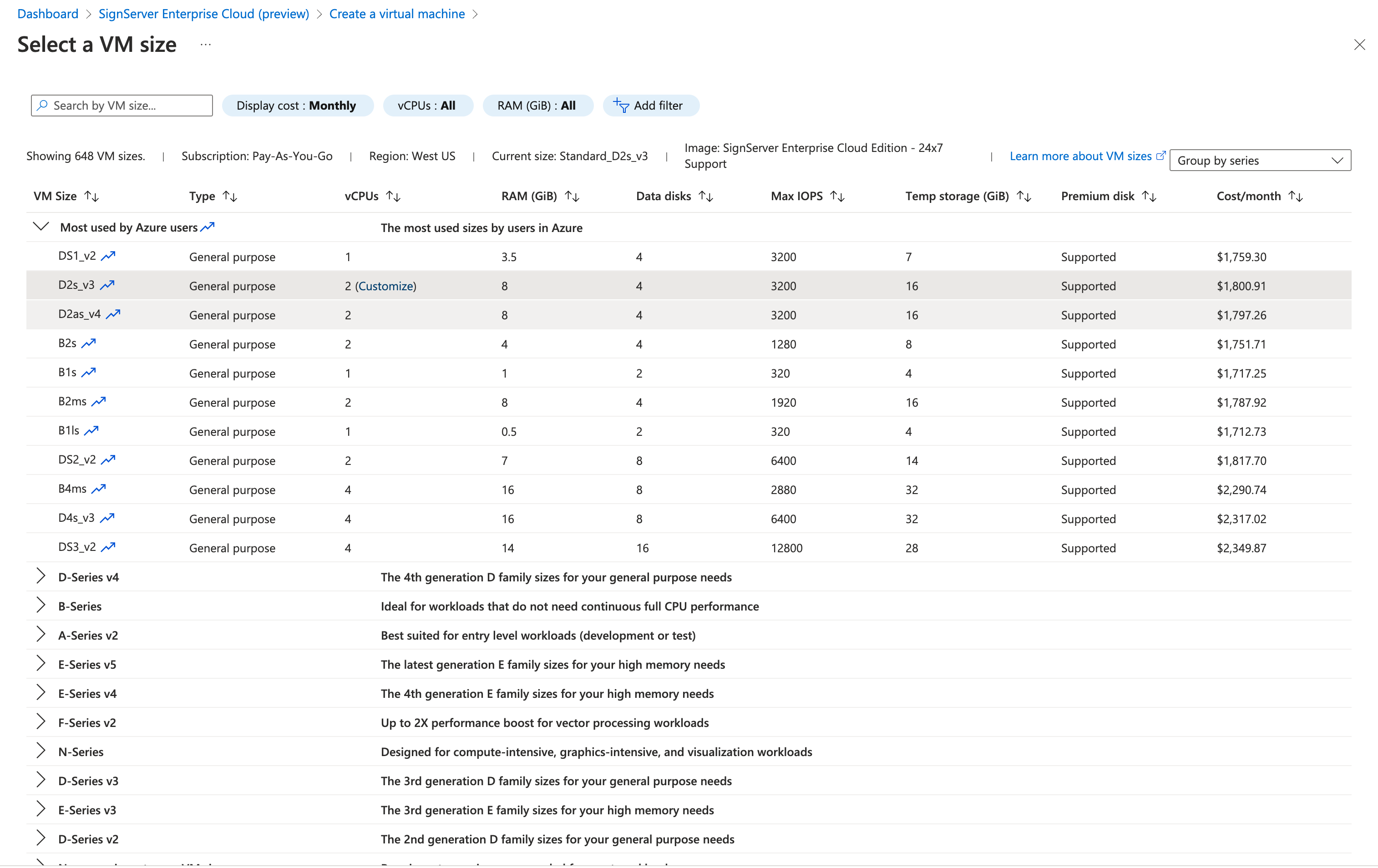Open Learn more about VM sizes link
This screenshot has height=868, width=1378.
coord(1080,156)
